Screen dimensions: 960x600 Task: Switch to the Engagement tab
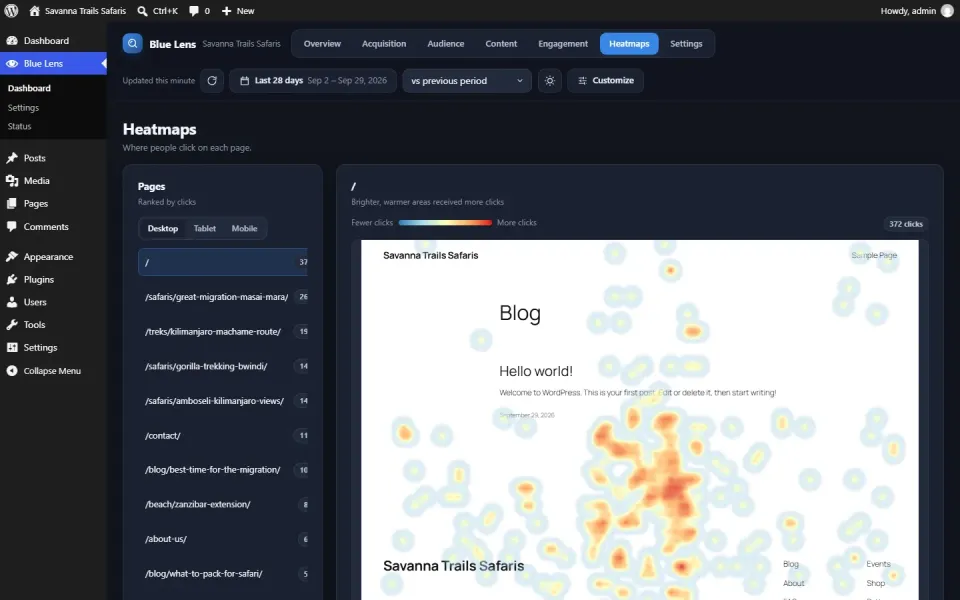pos(563,43)
